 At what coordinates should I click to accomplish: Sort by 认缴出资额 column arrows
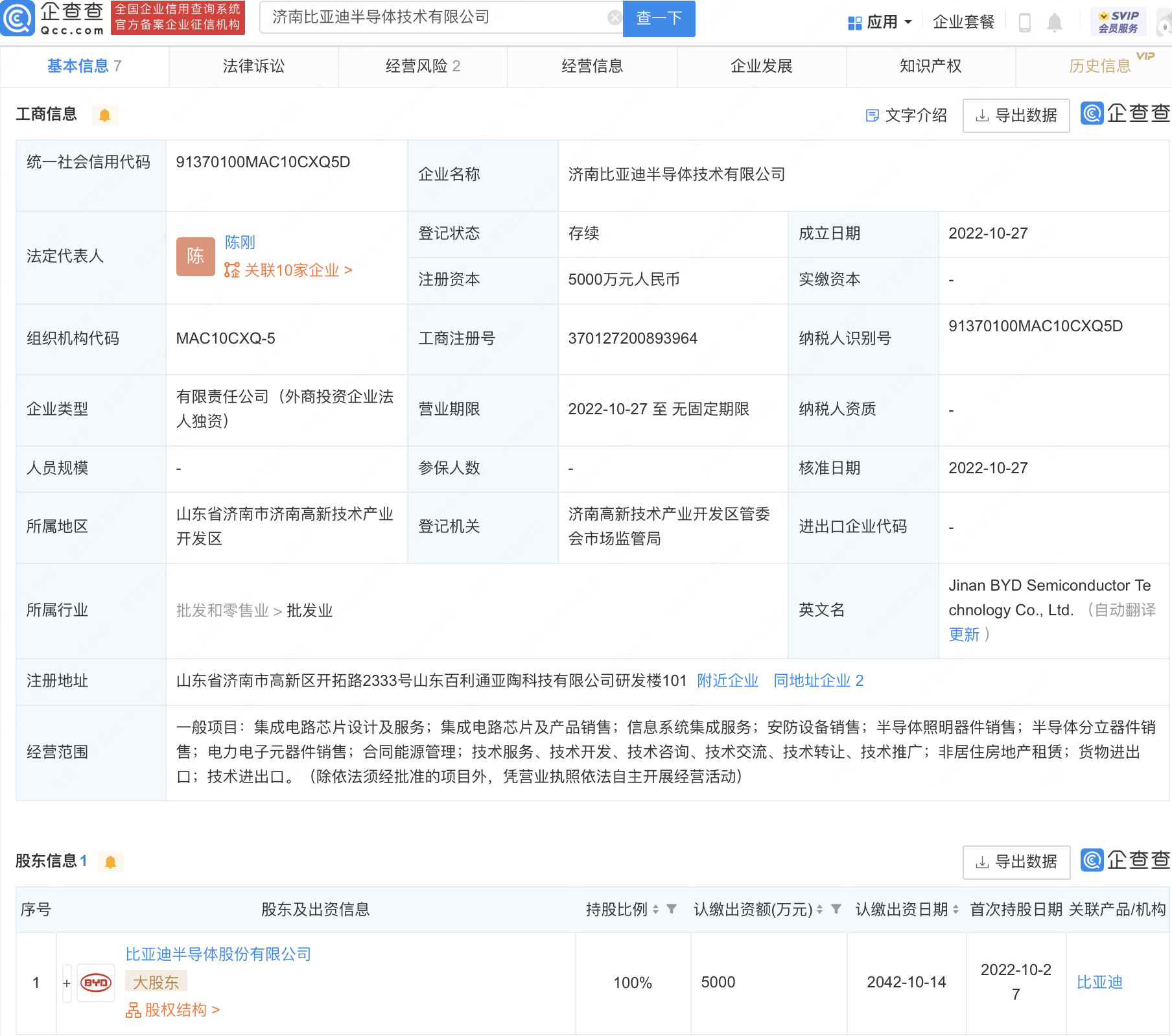pos(819,910)
